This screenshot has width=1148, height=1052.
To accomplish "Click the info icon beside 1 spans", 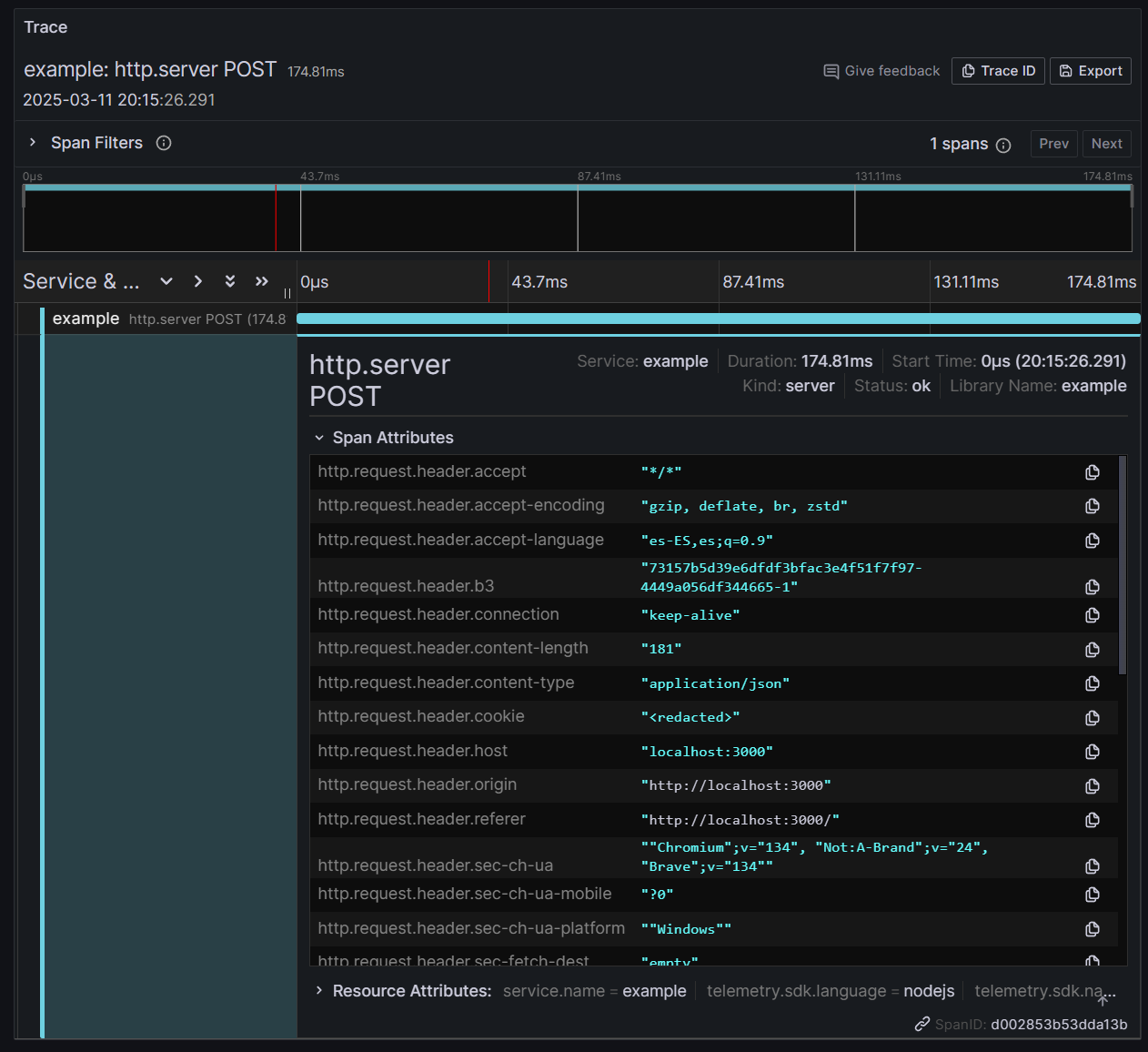I will (x=1003, y=145).
